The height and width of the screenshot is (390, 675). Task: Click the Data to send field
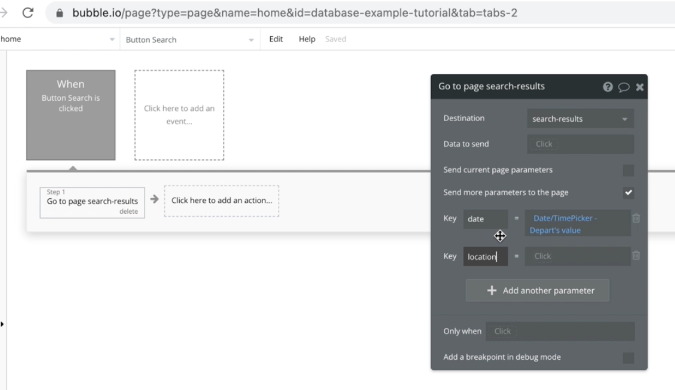(580, 144)
